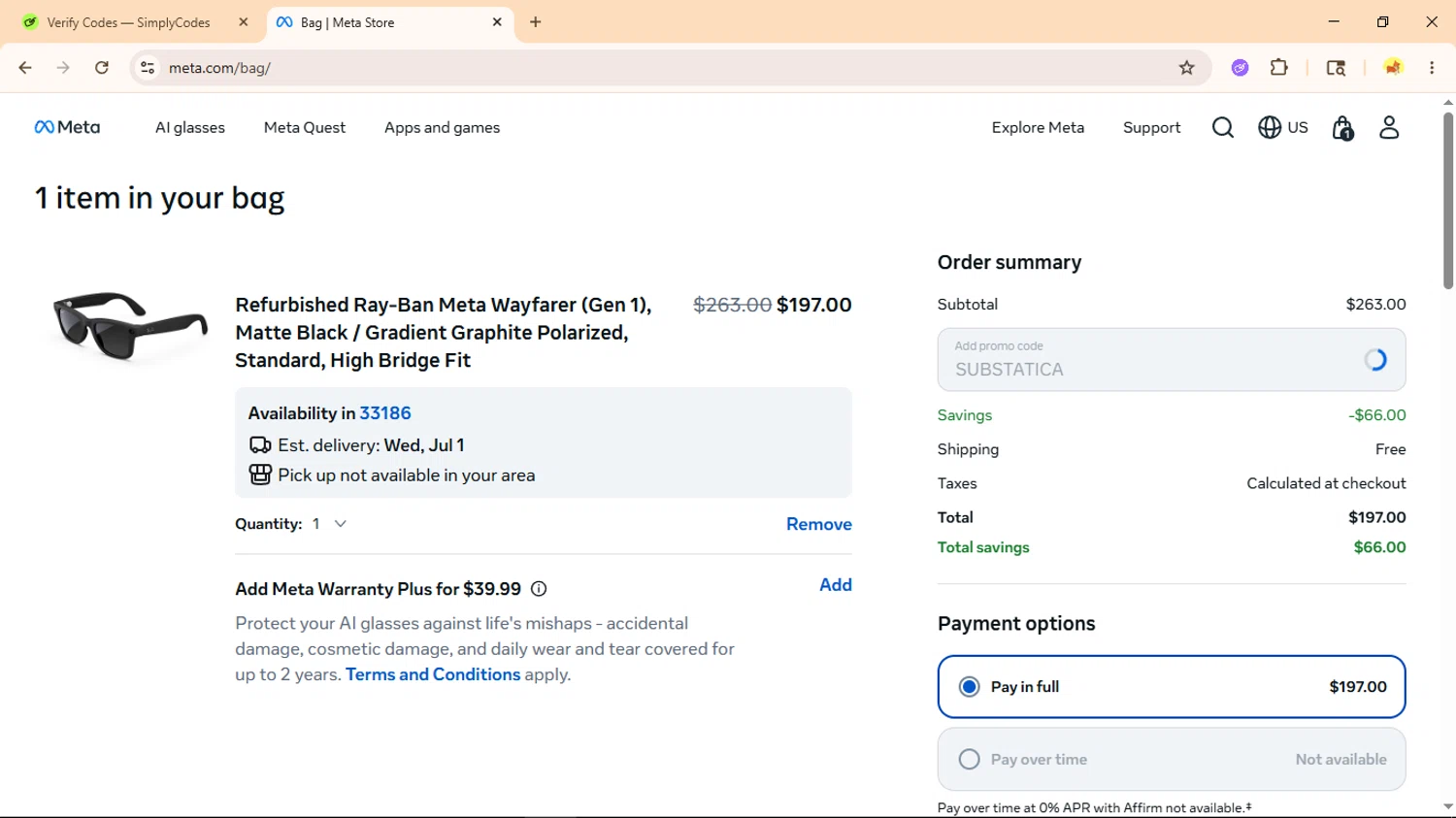Open the Explore Meta menu
The image size is (1456, 818).
[1038, 127]
